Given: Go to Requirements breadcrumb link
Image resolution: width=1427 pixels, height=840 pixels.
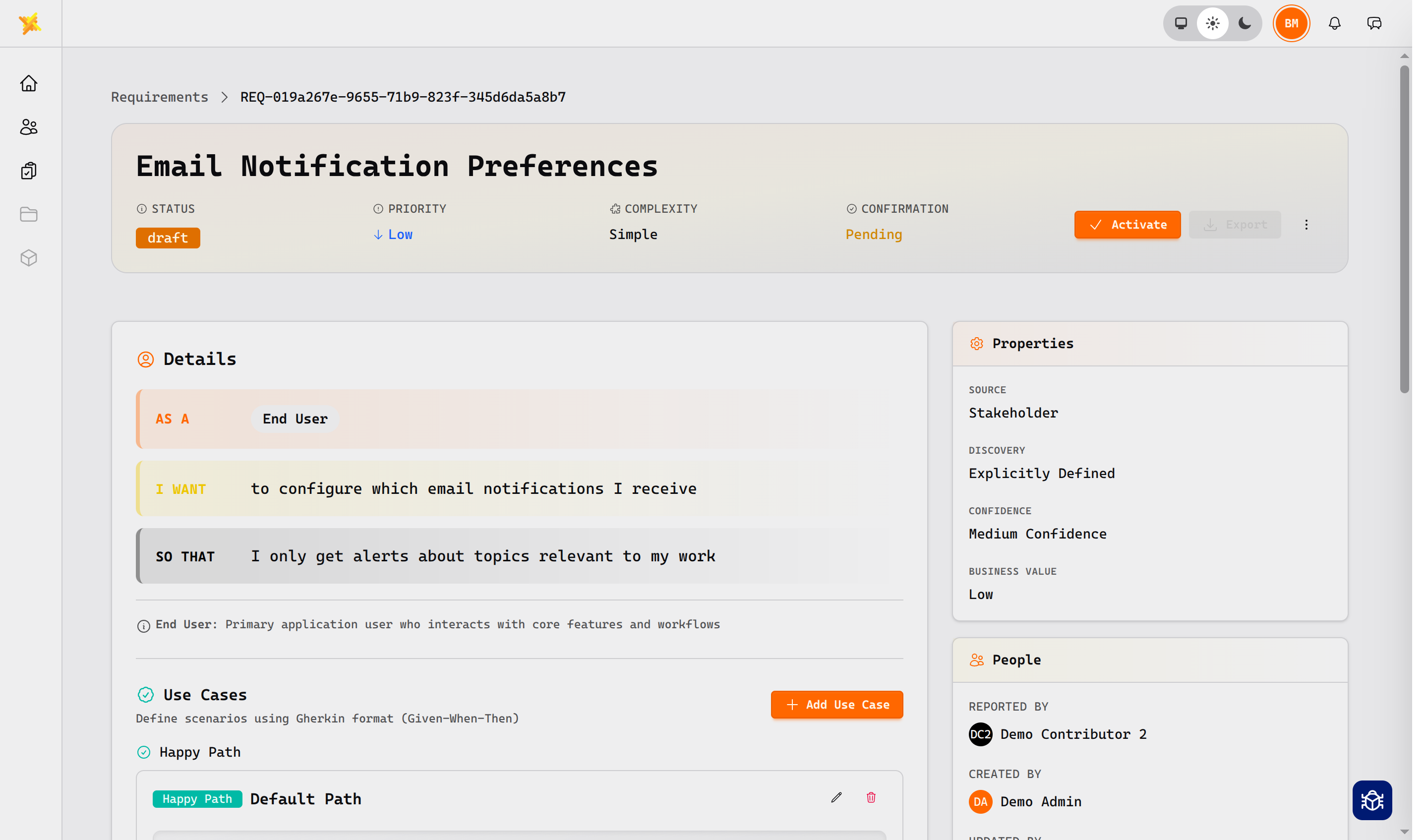Looking at the screenshot, I should pos(160,97).
